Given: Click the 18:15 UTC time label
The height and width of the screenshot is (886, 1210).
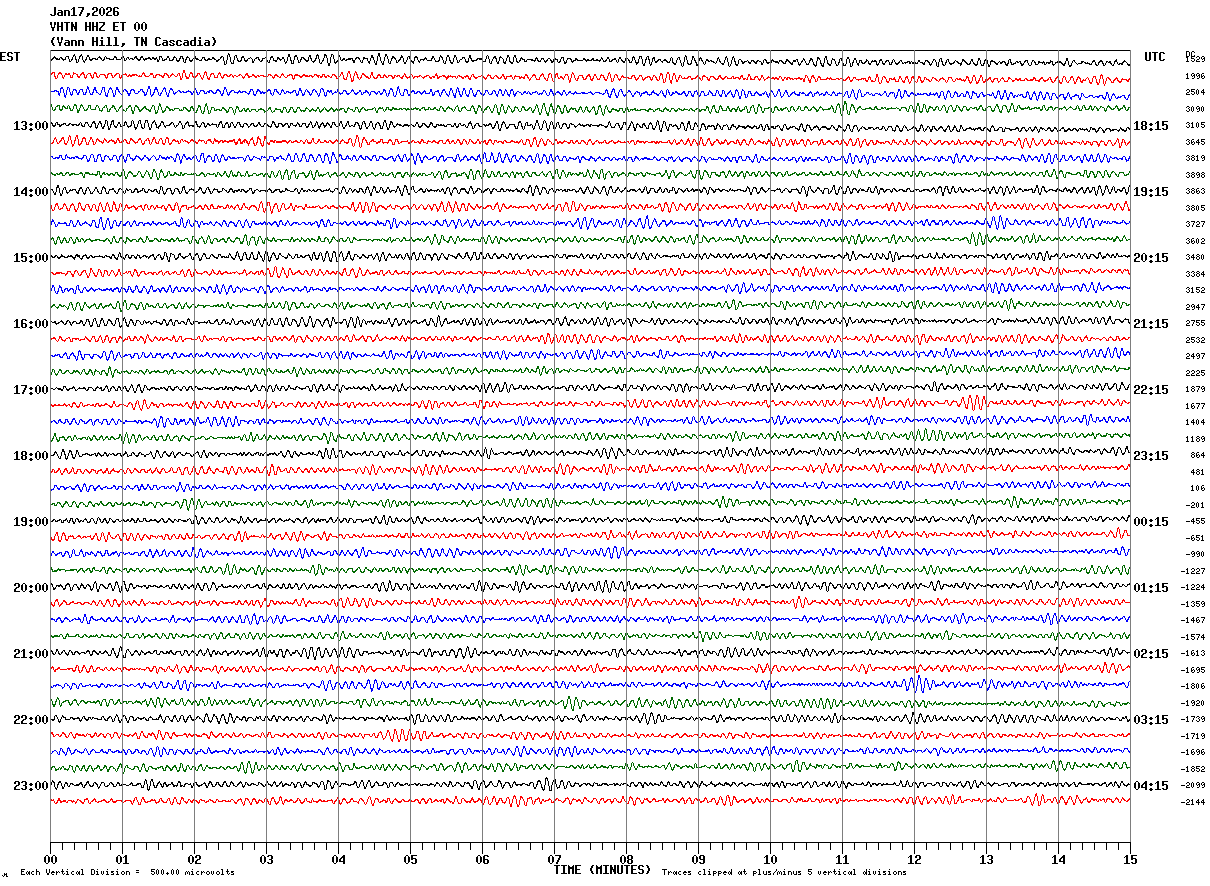Looking at the screenshot, I should (x=1151, y=126).
